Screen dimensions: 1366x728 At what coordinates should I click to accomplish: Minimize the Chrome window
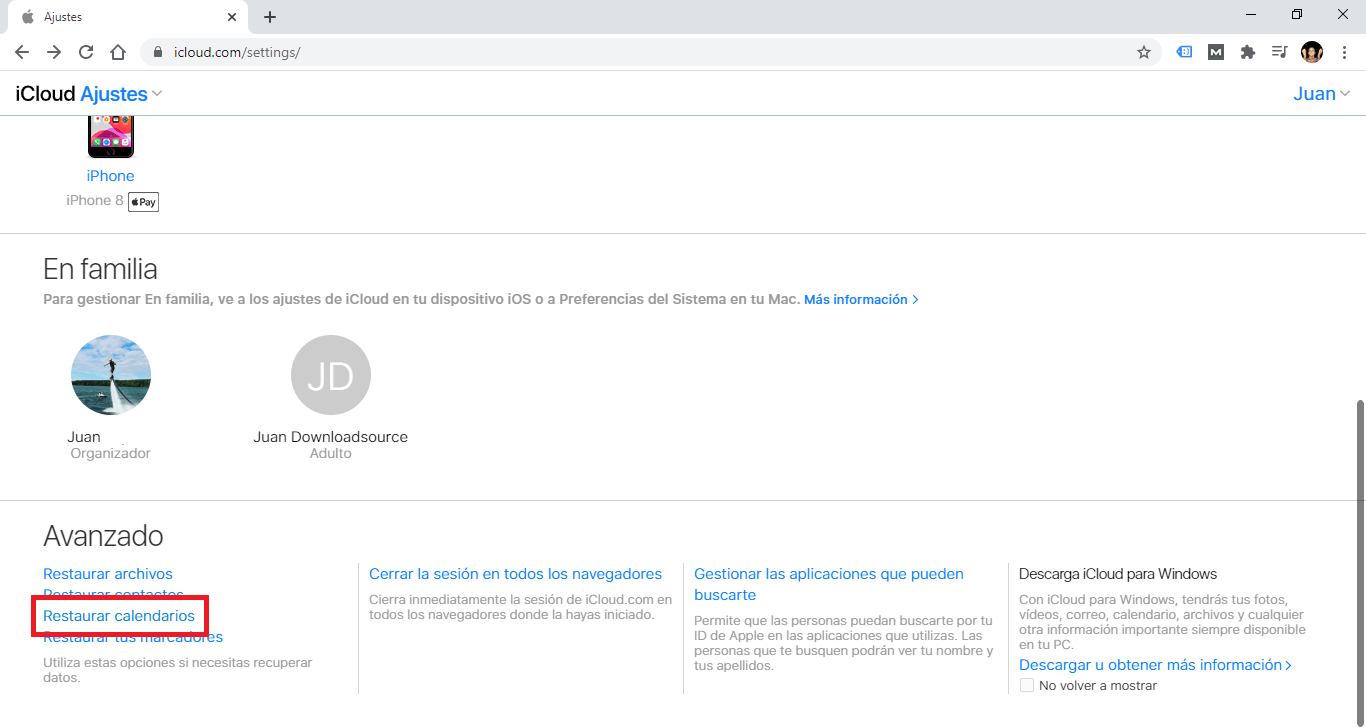tap(1251, 14)
